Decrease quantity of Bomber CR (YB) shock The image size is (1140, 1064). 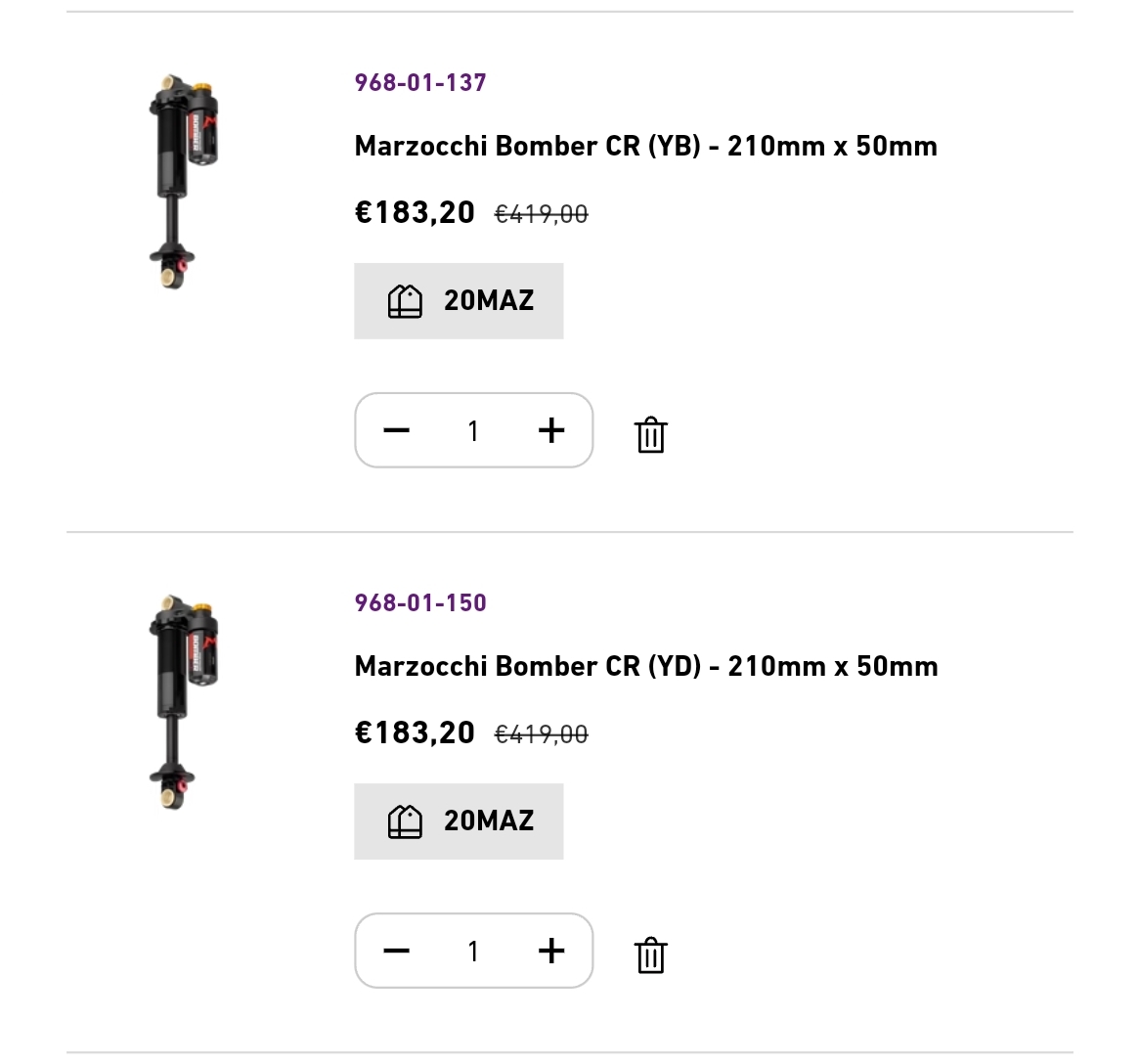(x=396, y=430)
